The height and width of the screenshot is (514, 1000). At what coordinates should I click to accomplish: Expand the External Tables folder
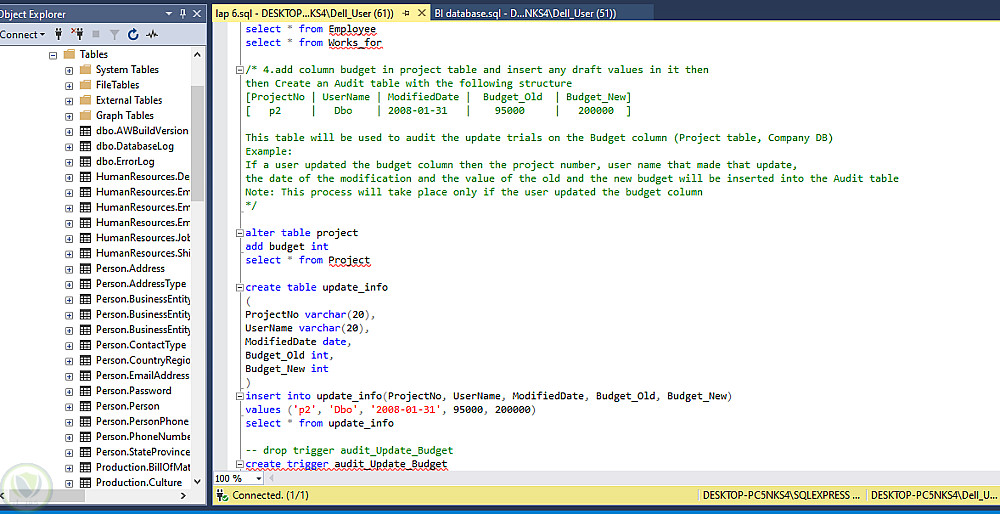tap(69, 101)
